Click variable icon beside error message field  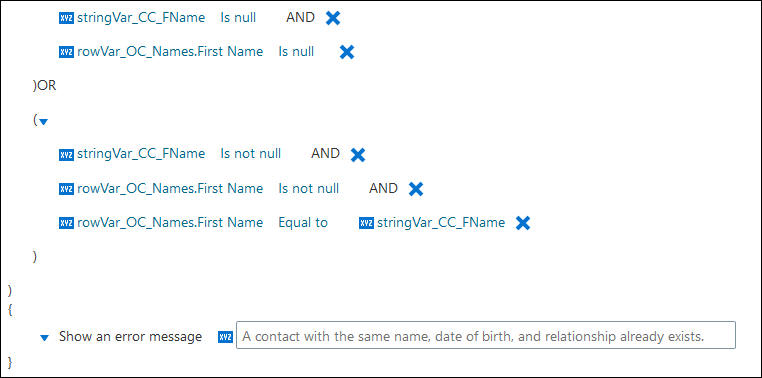(x=225, y=337)
